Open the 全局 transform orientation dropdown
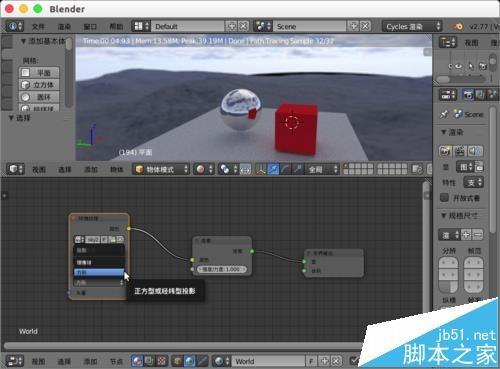 click(322, 169)
